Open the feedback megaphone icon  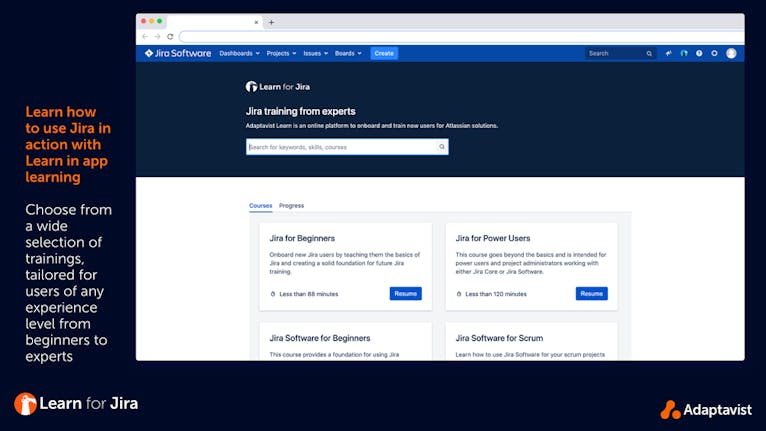(668, 53)
